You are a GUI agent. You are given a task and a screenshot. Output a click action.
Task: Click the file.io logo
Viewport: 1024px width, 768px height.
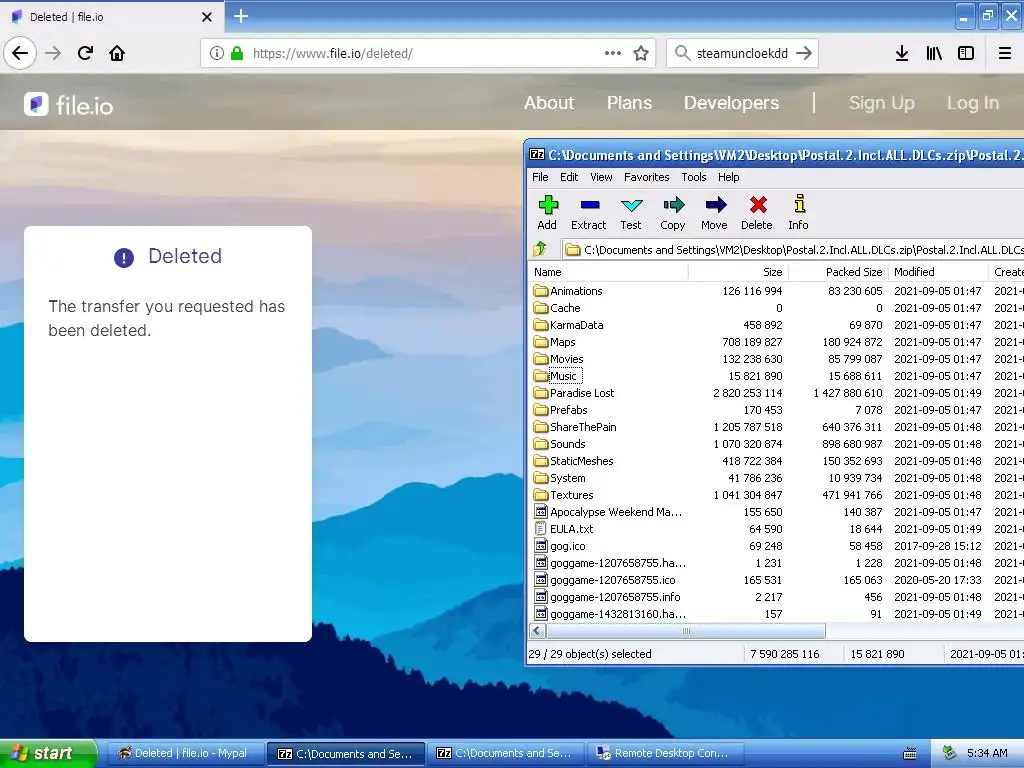coord(69,104)
